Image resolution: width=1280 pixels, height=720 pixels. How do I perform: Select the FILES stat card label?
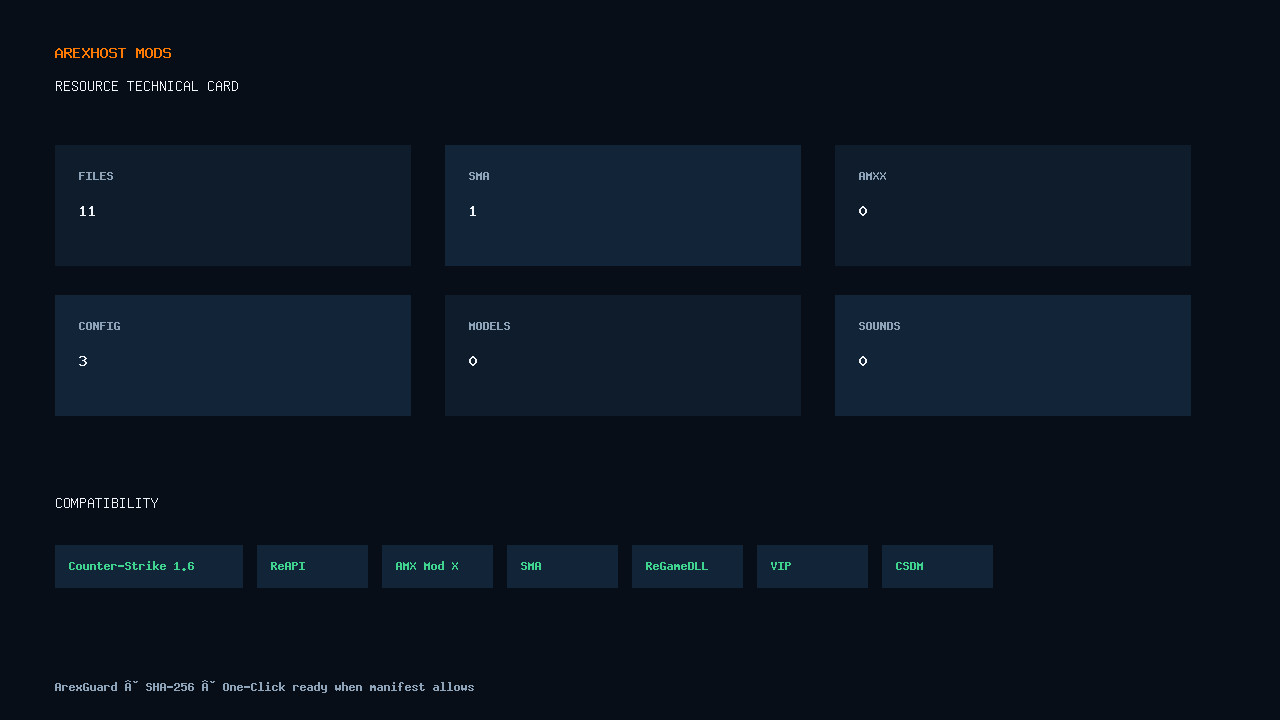(x=96, y=176)
